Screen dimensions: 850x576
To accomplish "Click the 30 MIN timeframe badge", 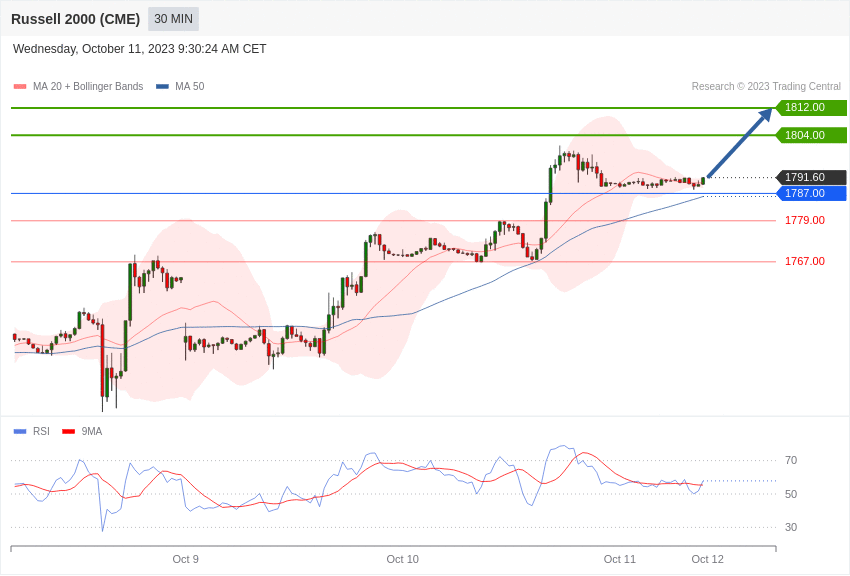I will (173, 19).
